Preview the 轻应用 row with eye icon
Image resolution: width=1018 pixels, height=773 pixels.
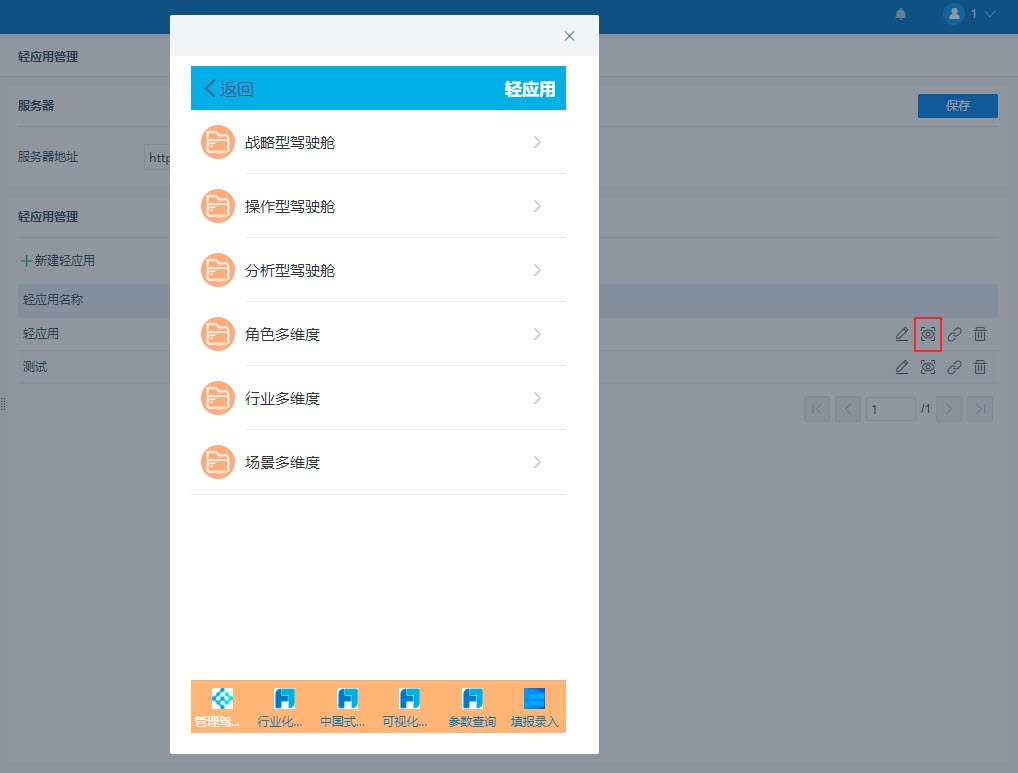[928, 334]
